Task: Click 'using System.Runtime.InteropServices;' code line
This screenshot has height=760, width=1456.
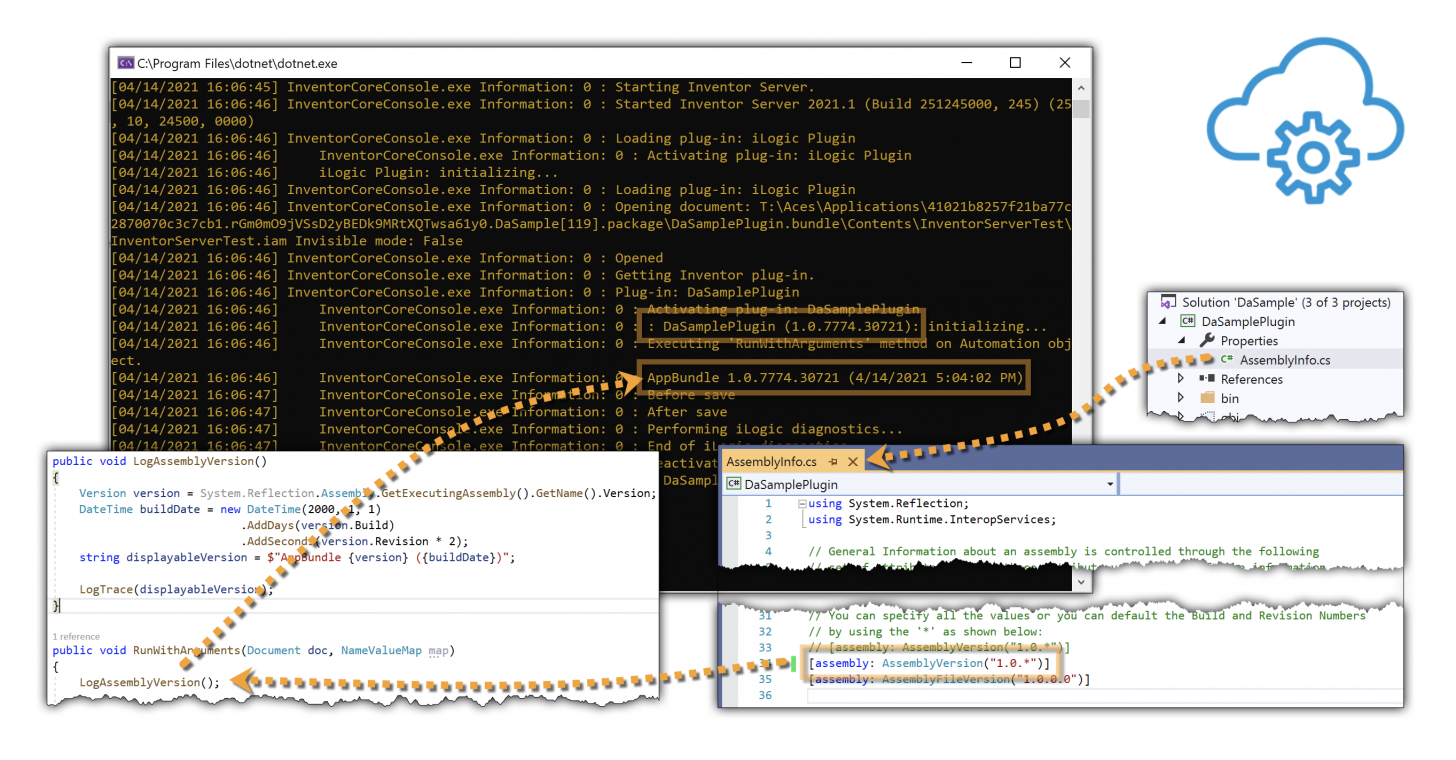Action: coord(932,519)
